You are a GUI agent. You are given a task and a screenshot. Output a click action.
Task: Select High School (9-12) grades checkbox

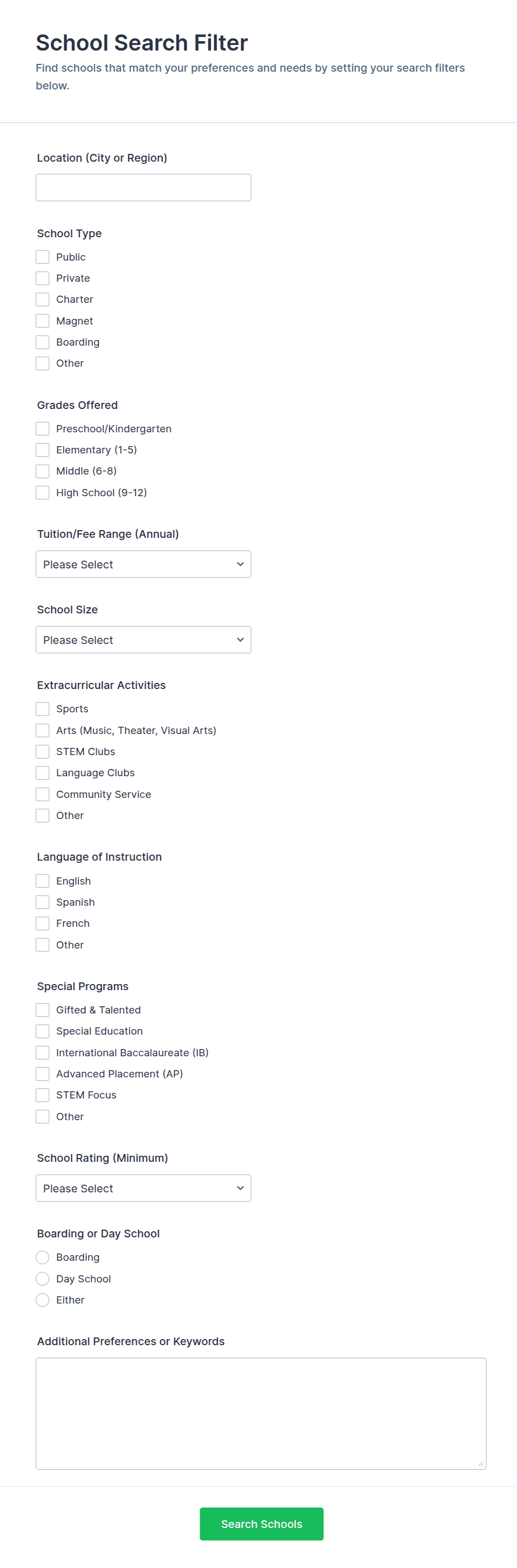pyautogui.click(x=43, y=492)
